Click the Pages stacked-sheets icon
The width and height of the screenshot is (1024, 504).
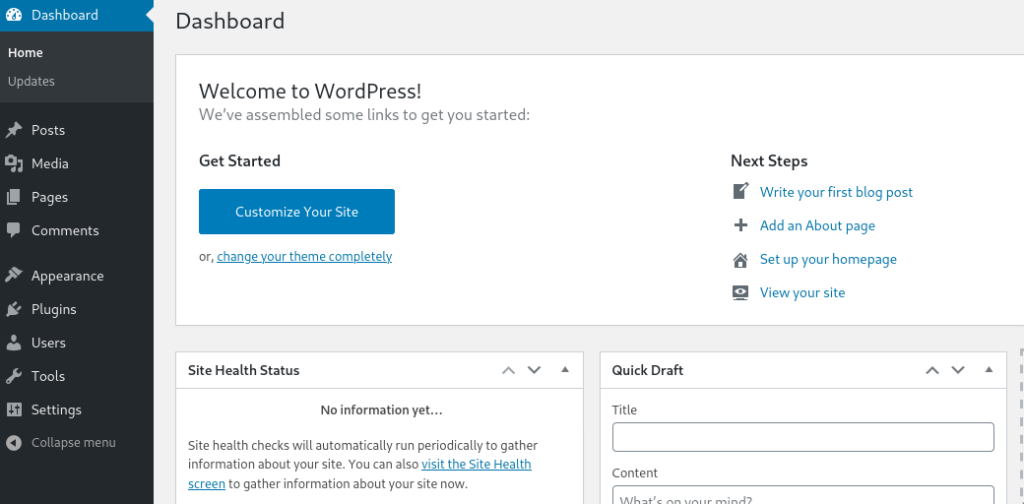pyautogui.click(x=14, y=197)
